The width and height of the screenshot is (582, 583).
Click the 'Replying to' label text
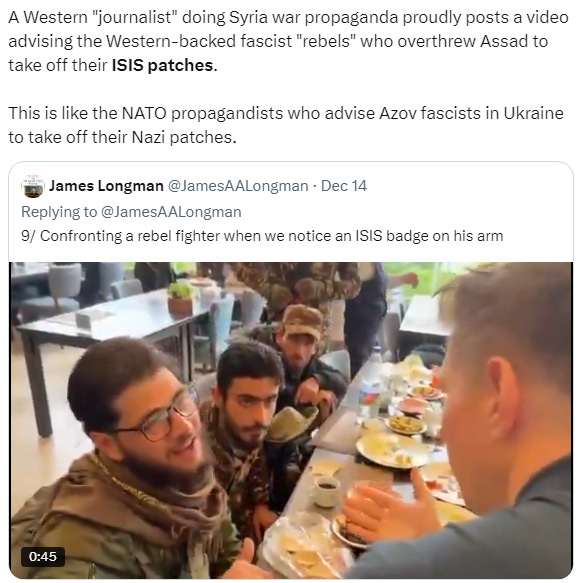pos(59,212)
